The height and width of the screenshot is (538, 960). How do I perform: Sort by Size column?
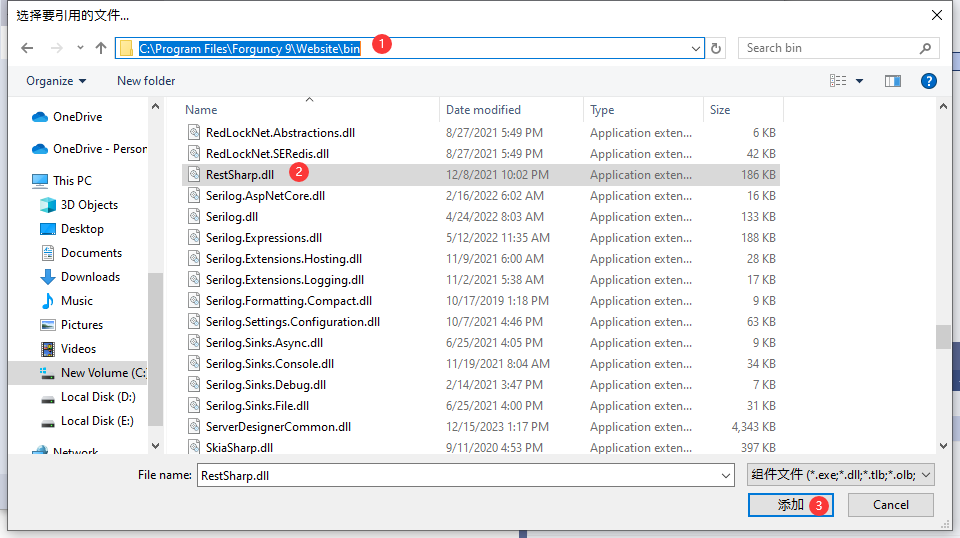point(743,110)
